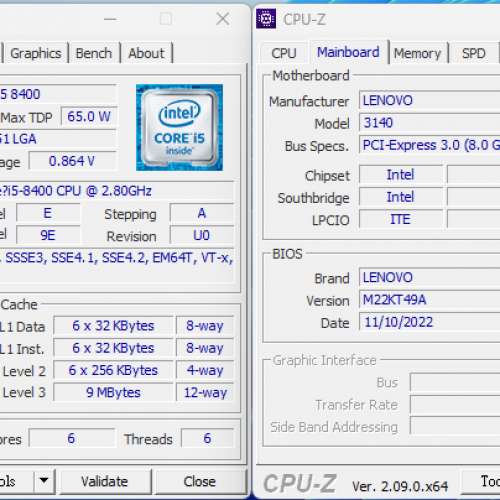Screen dimensions: 500x500
Task: Click the Cores count value 6
Action: pyautogui.click(x=71, y=438)
